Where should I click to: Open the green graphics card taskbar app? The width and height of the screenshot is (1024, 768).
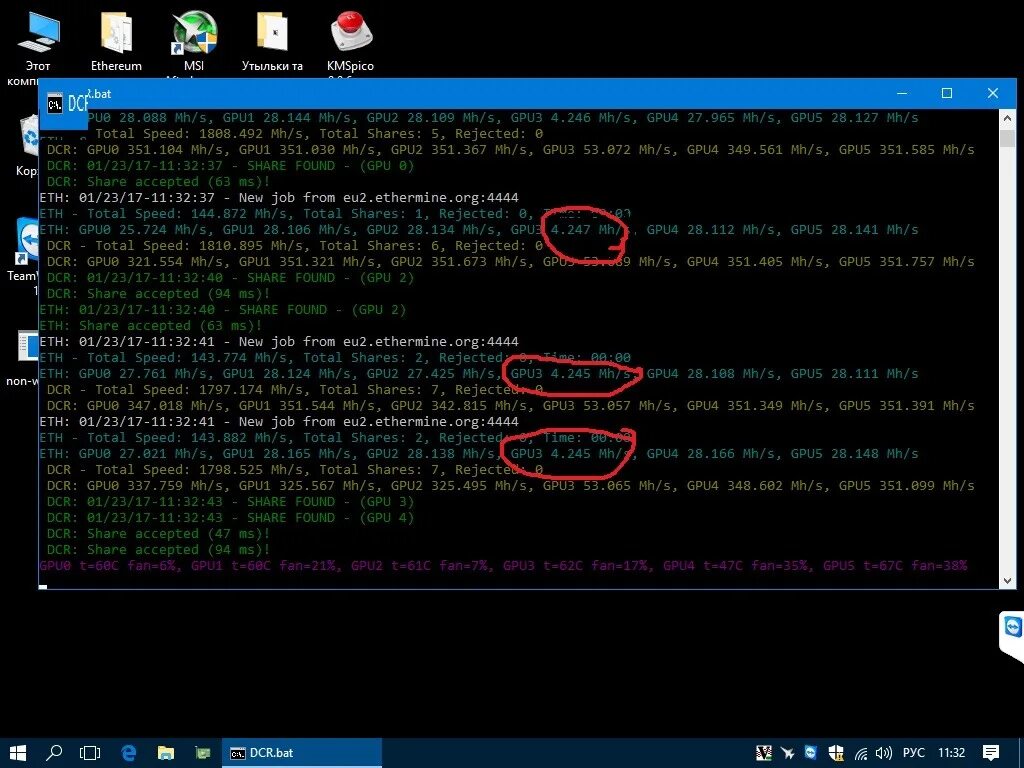203,753
